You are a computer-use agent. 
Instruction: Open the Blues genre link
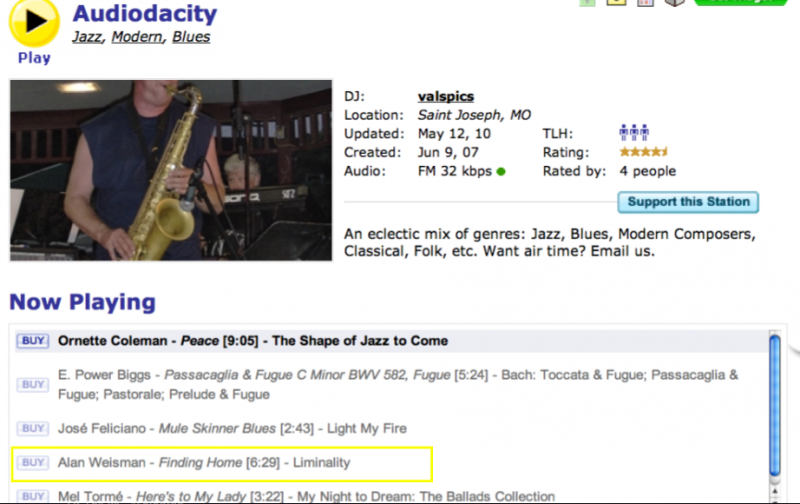pos(191,38)
